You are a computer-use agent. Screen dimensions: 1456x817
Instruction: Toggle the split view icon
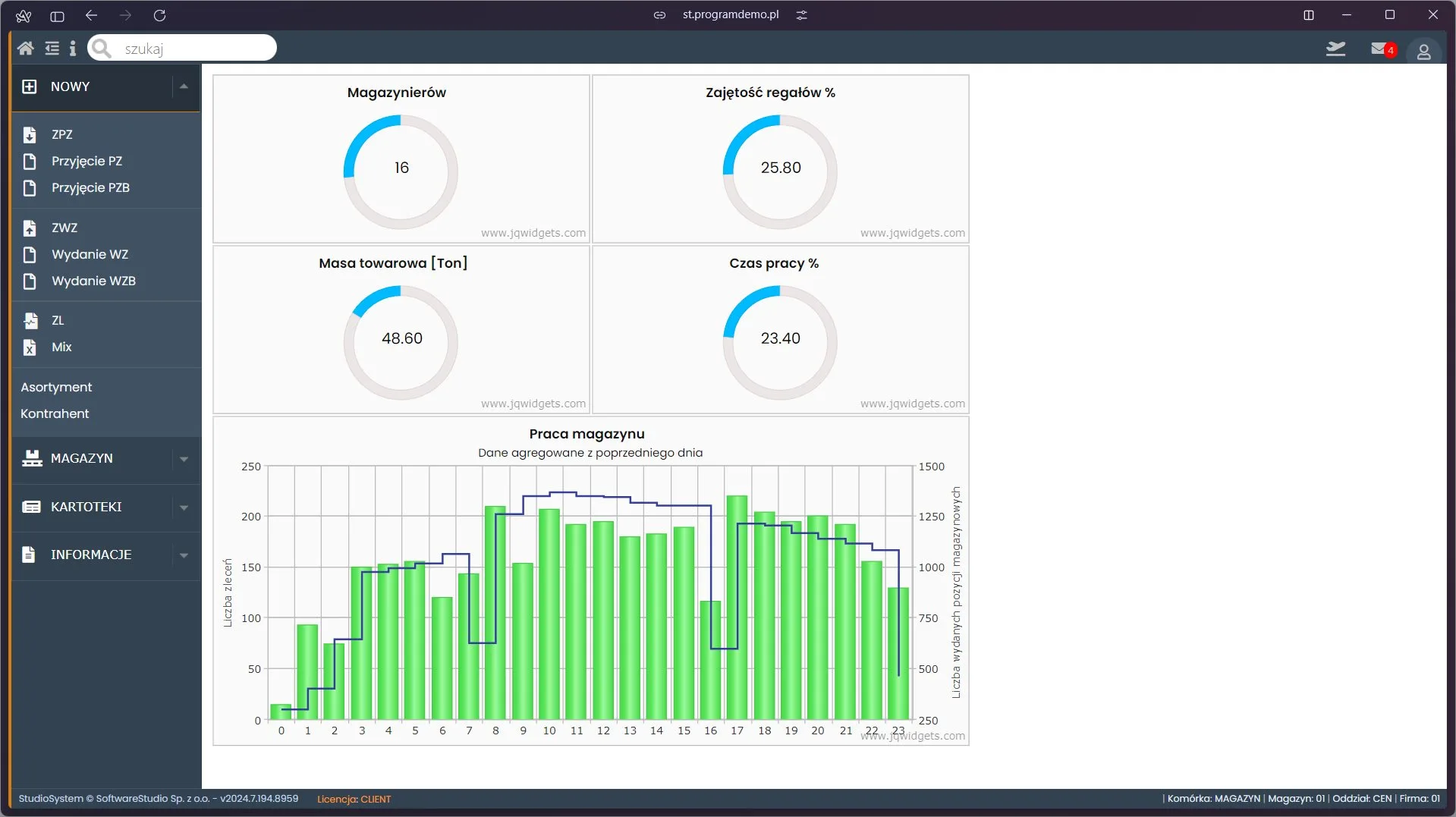coord(1309,15)
